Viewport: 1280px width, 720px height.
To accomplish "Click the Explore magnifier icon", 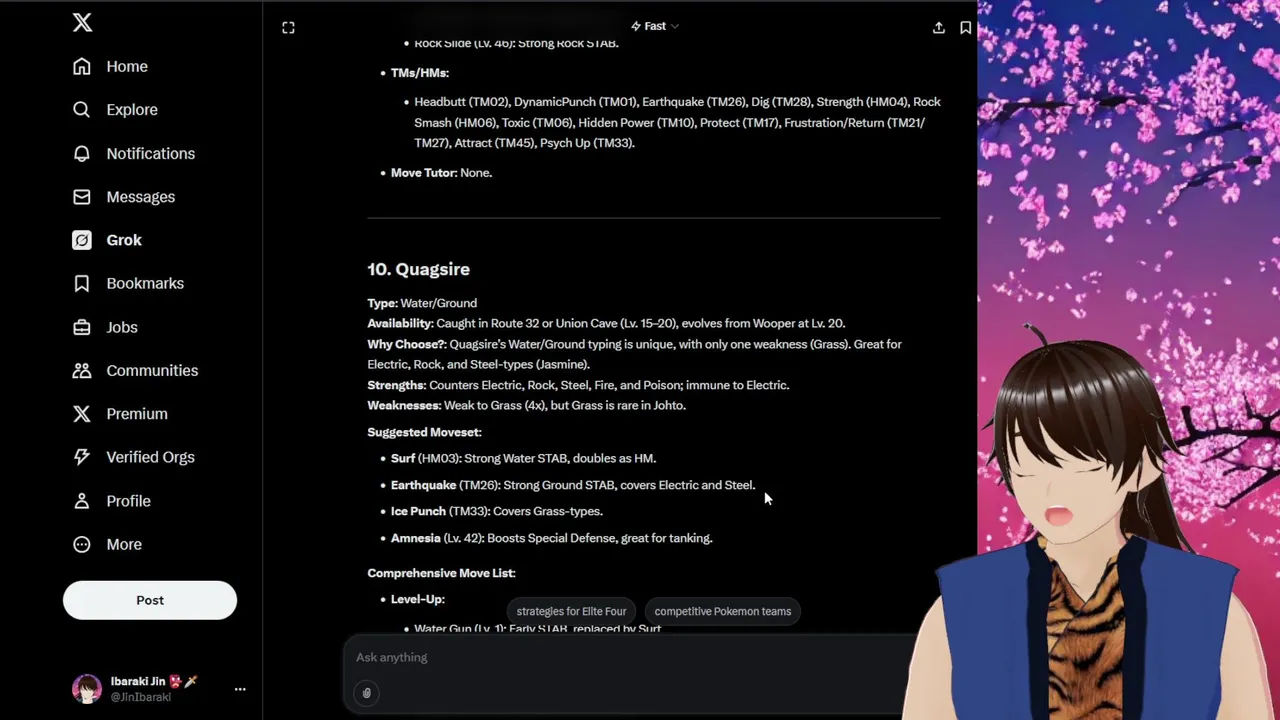I will pyautogui.click(x=82, y=110).
